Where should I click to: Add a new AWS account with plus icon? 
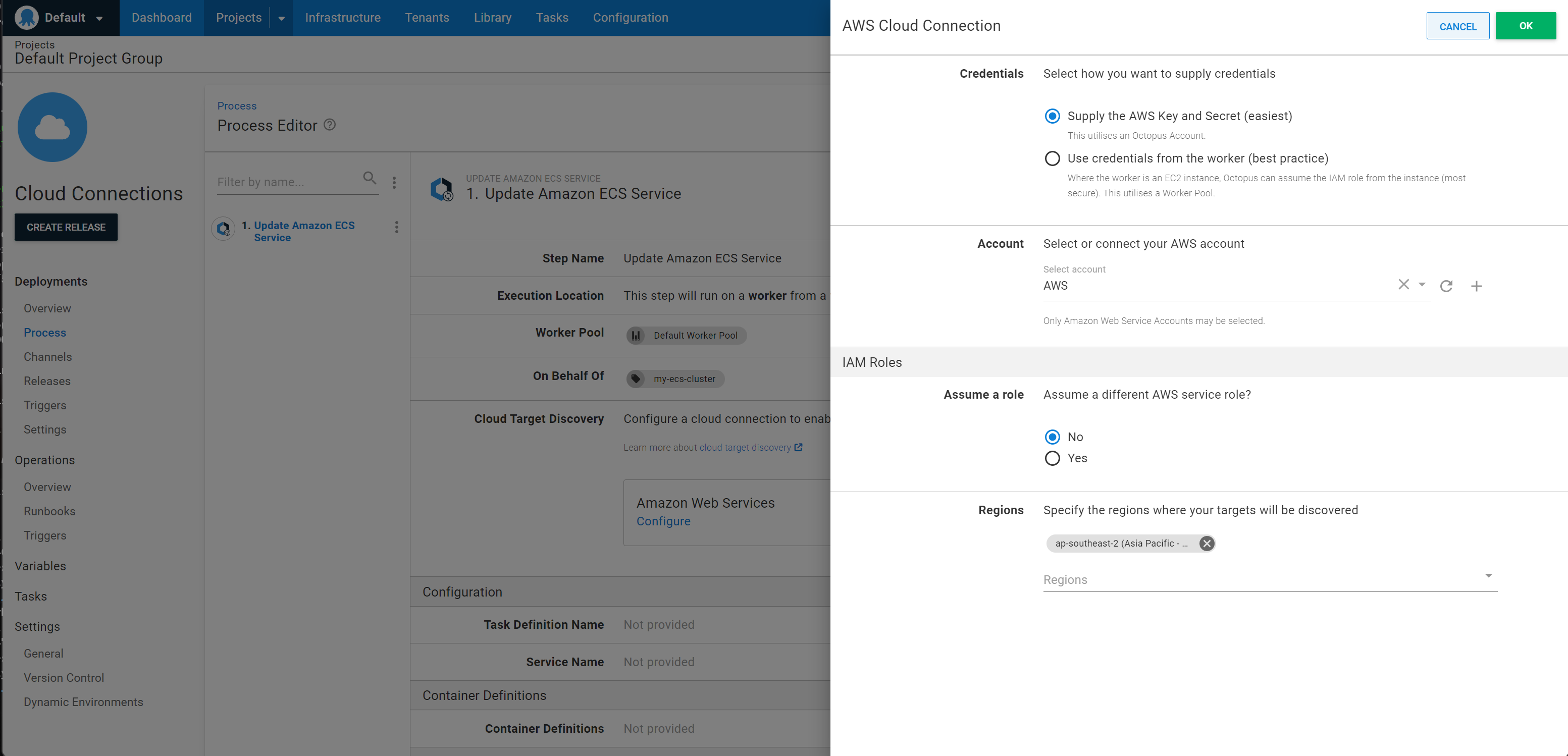[x=1476, y=286]
